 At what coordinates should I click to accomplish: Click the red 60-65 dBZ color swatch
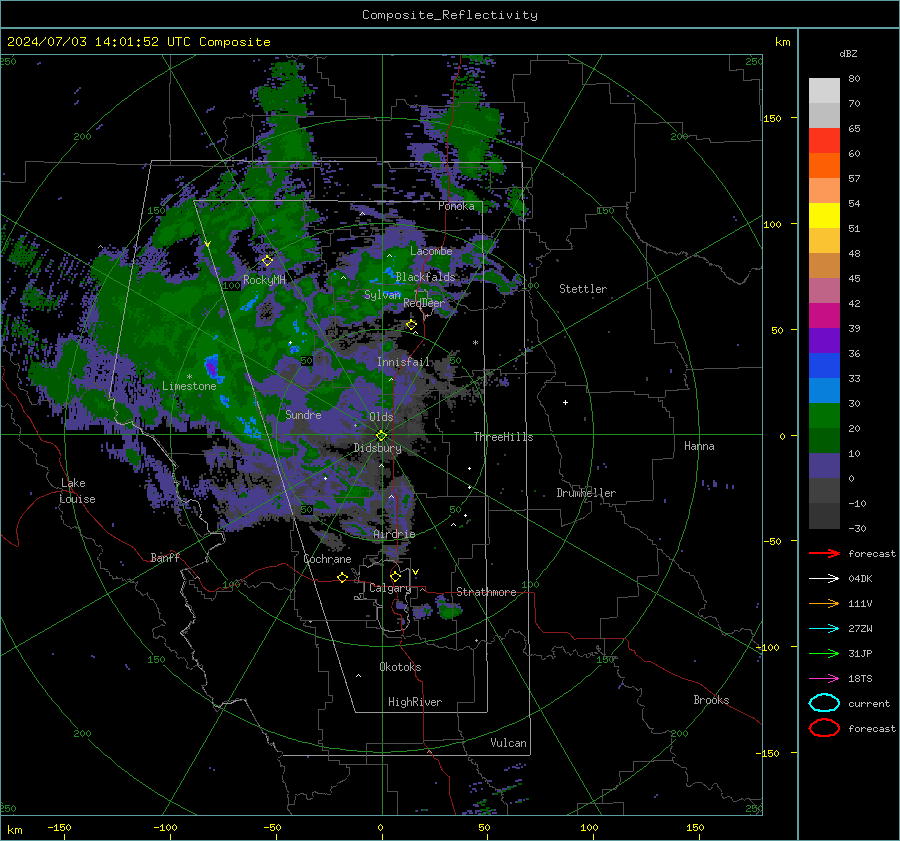click(x=824, y=140)
